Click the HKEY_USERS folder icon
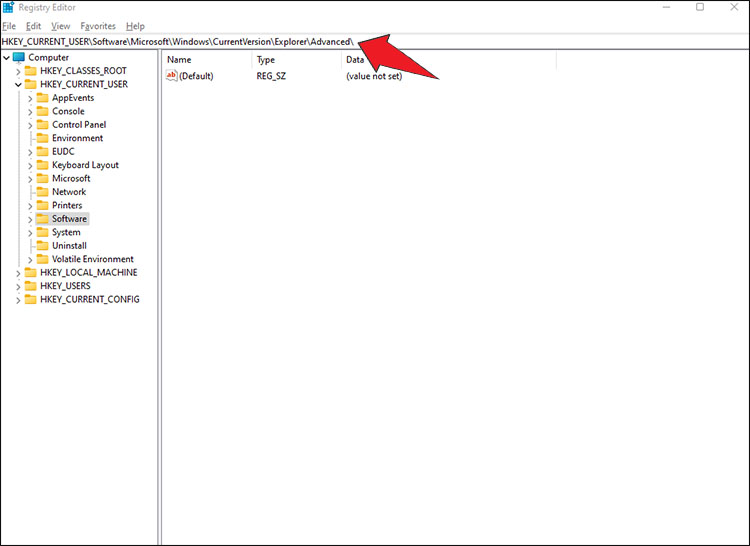Image resolution: width=750 pixels, height=546 pixels. pyautogui.click(x=31, y=285)
